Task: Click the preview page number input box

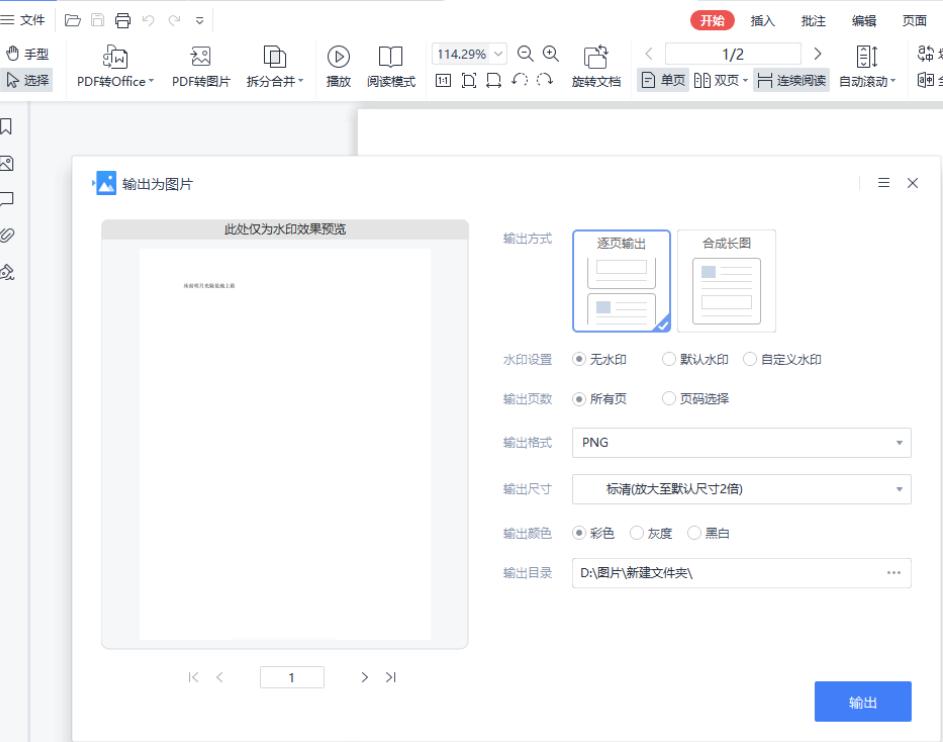Action: point(292,677)
